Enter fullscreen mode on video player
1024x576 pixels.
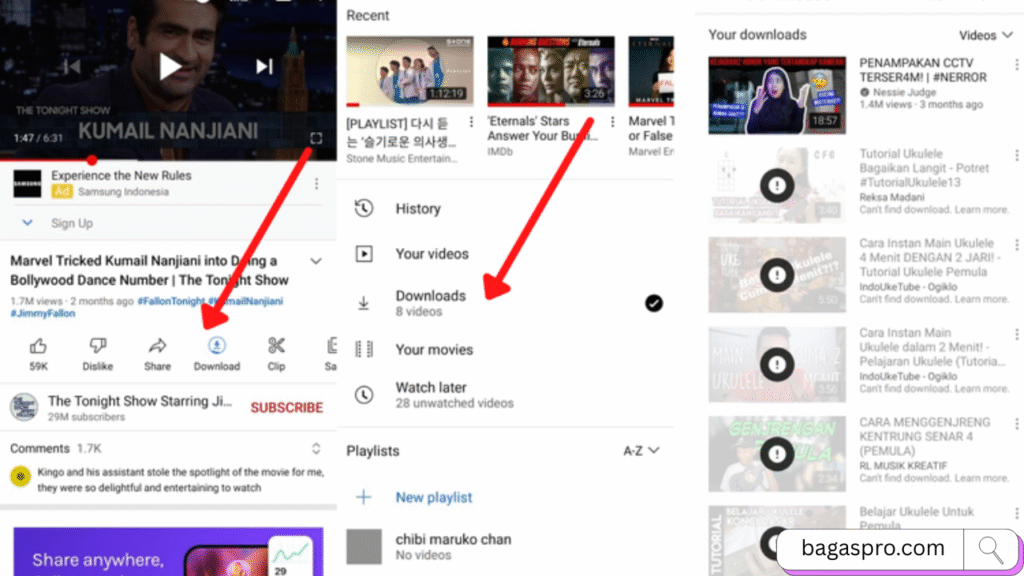[x=316, y=138]
